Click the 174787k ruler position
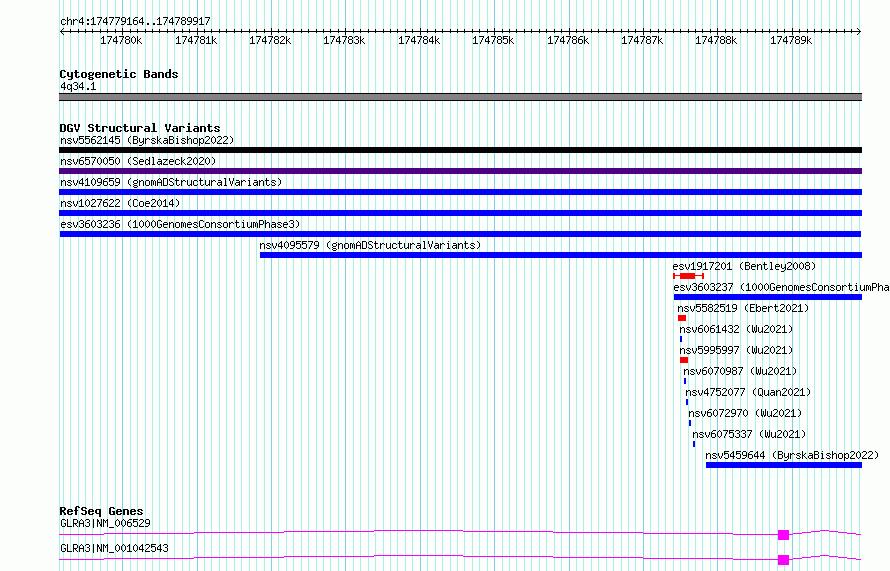The width and height of the screenshot is (890, 571). click(x=642, y=40)
